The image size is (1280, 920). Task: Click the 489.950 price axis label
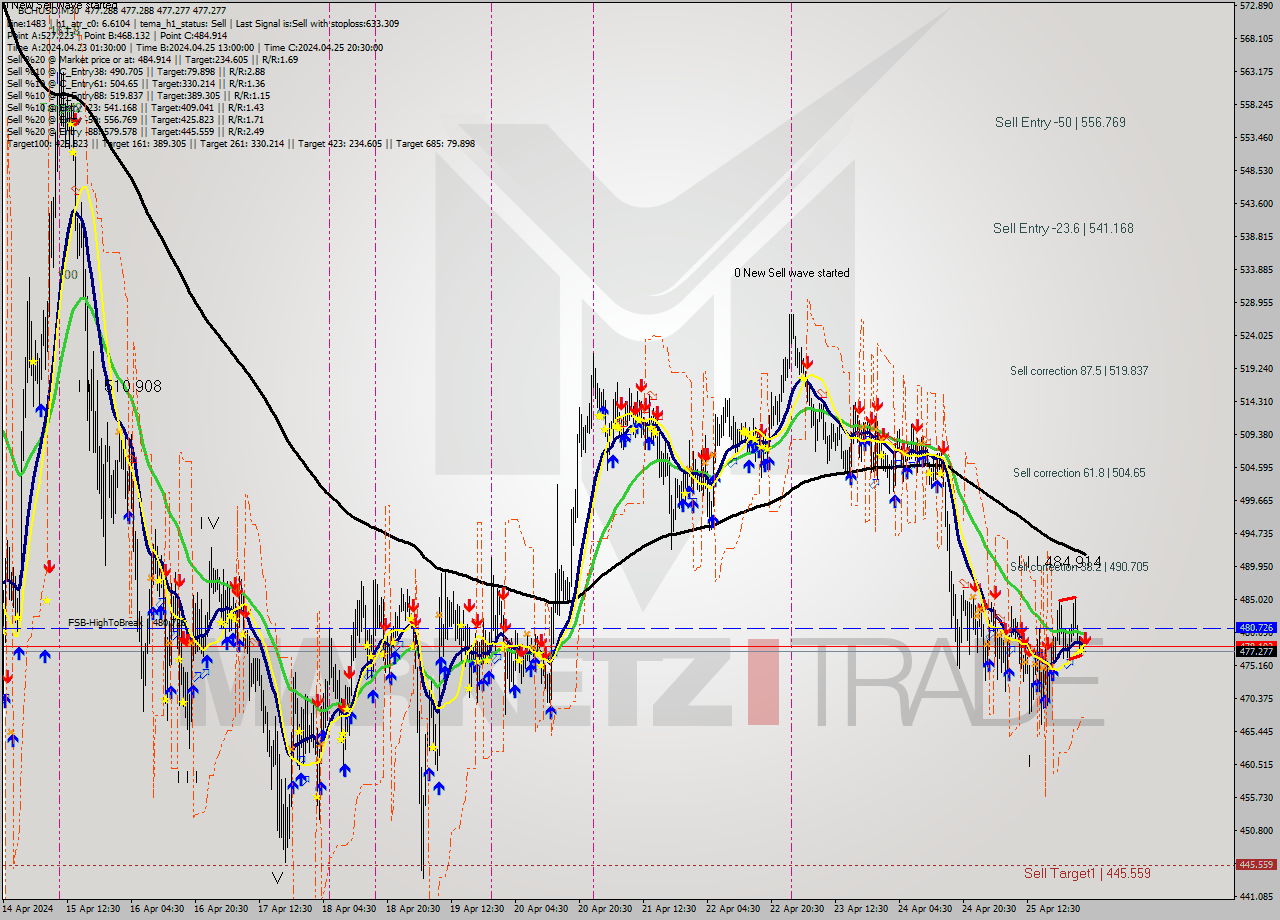click(1257, 566)
